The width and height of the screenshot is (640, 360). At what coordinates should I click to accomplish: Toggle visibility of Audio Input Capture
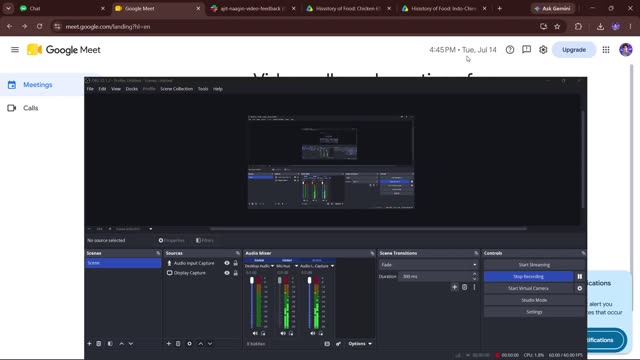click(227, 263)
